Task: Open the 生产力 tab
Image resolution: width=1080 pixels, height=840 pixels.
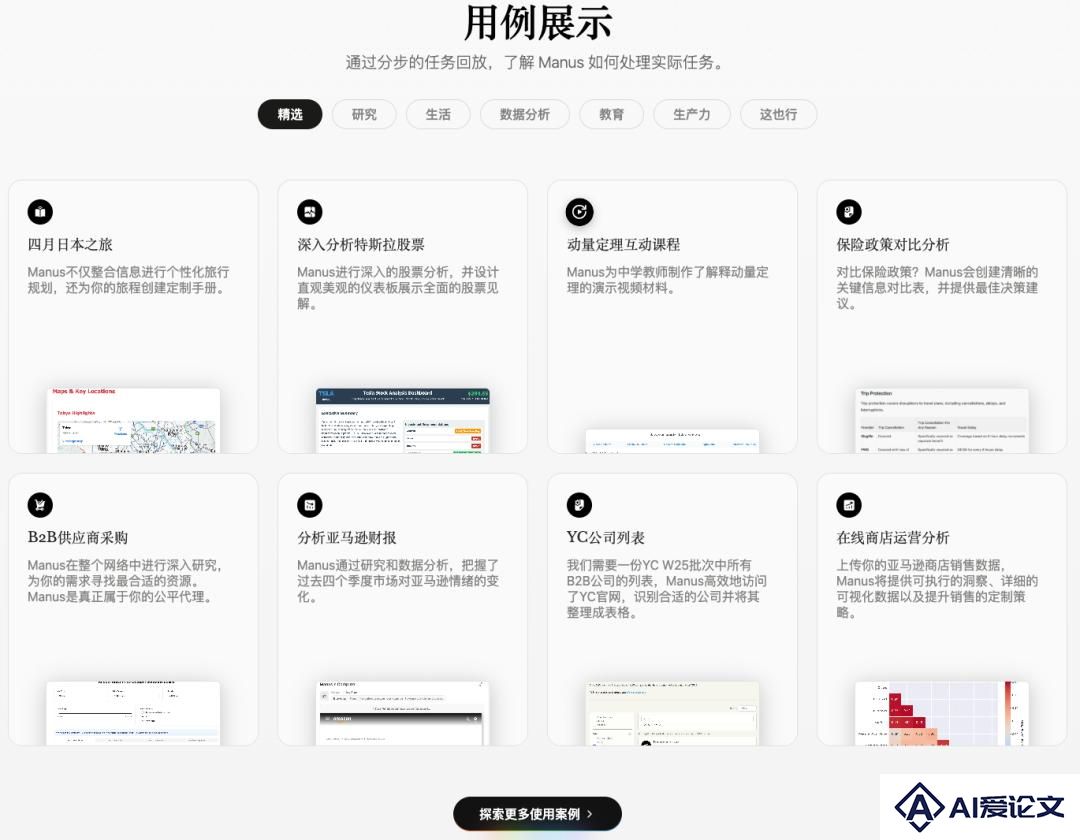Action: [692, 114]
